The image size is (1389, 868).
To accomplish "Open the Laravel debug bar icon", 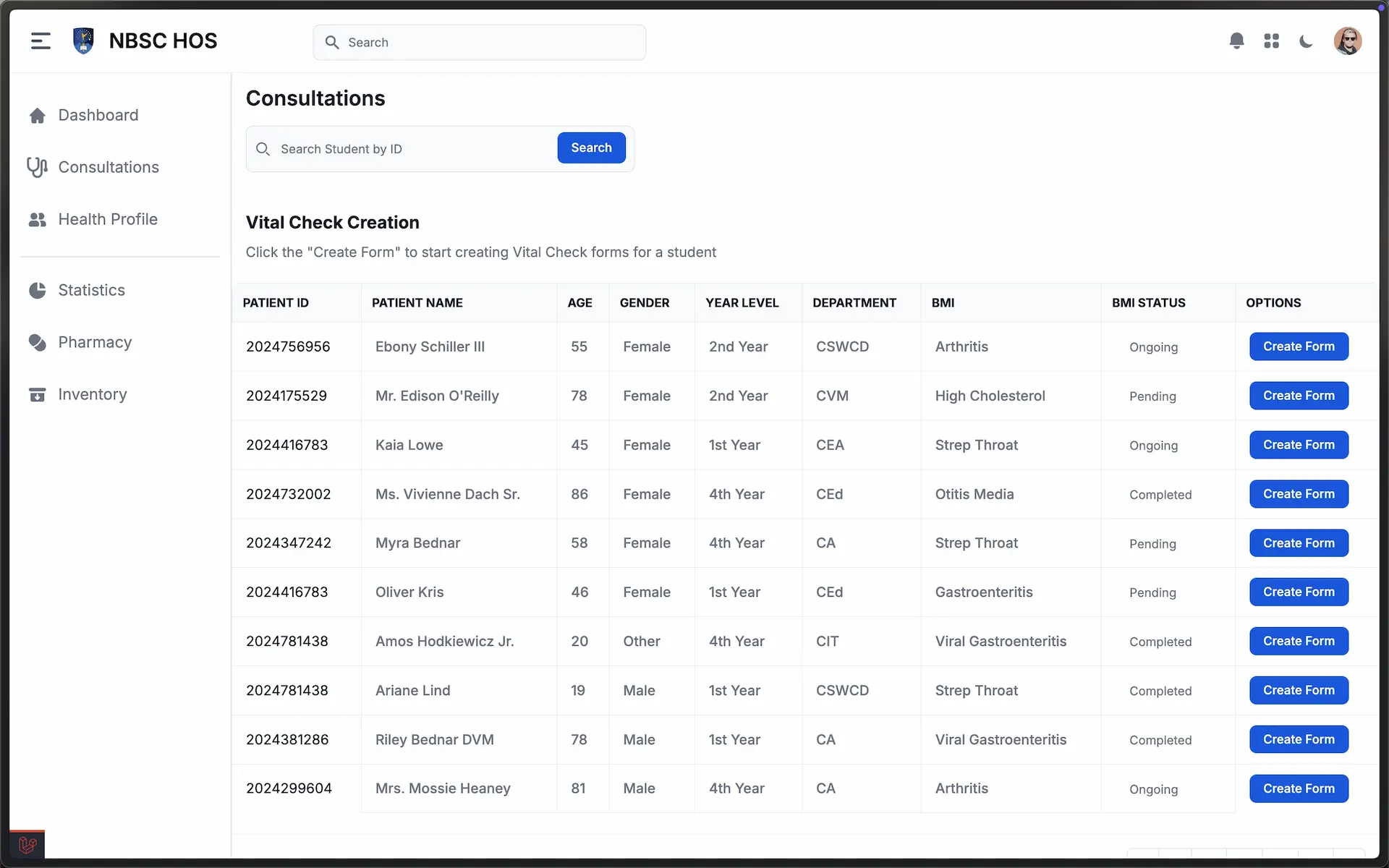I will click(x=27, y=845).
